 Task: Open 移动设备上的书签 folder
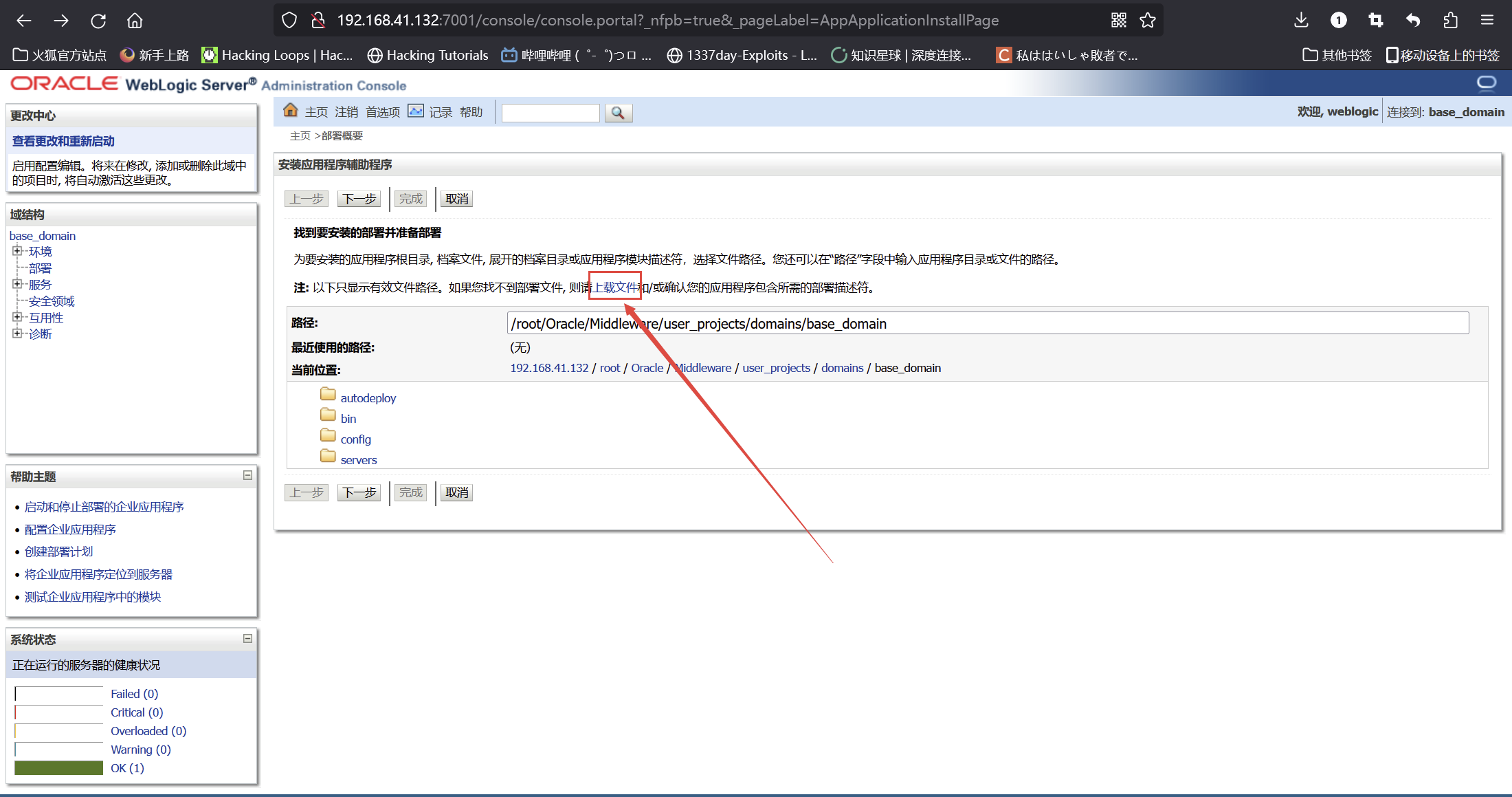1443,55
